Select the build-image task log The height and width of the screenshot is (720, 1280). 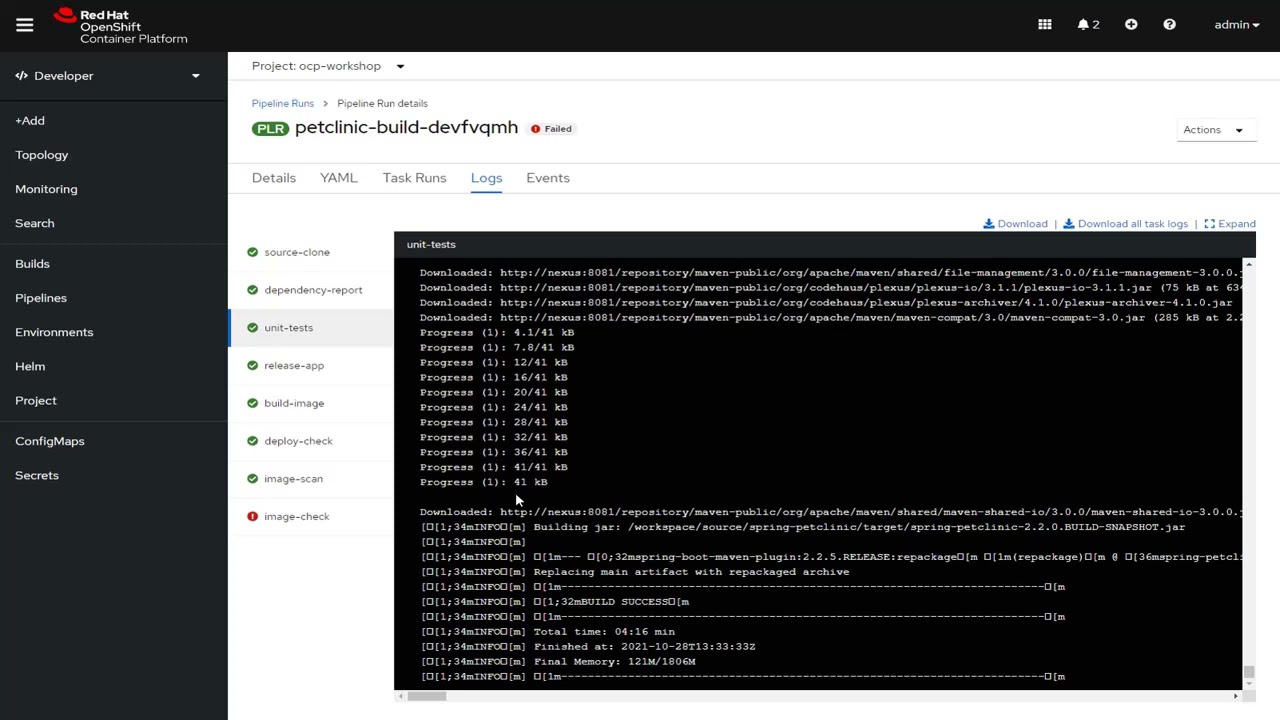click(311, 403)
